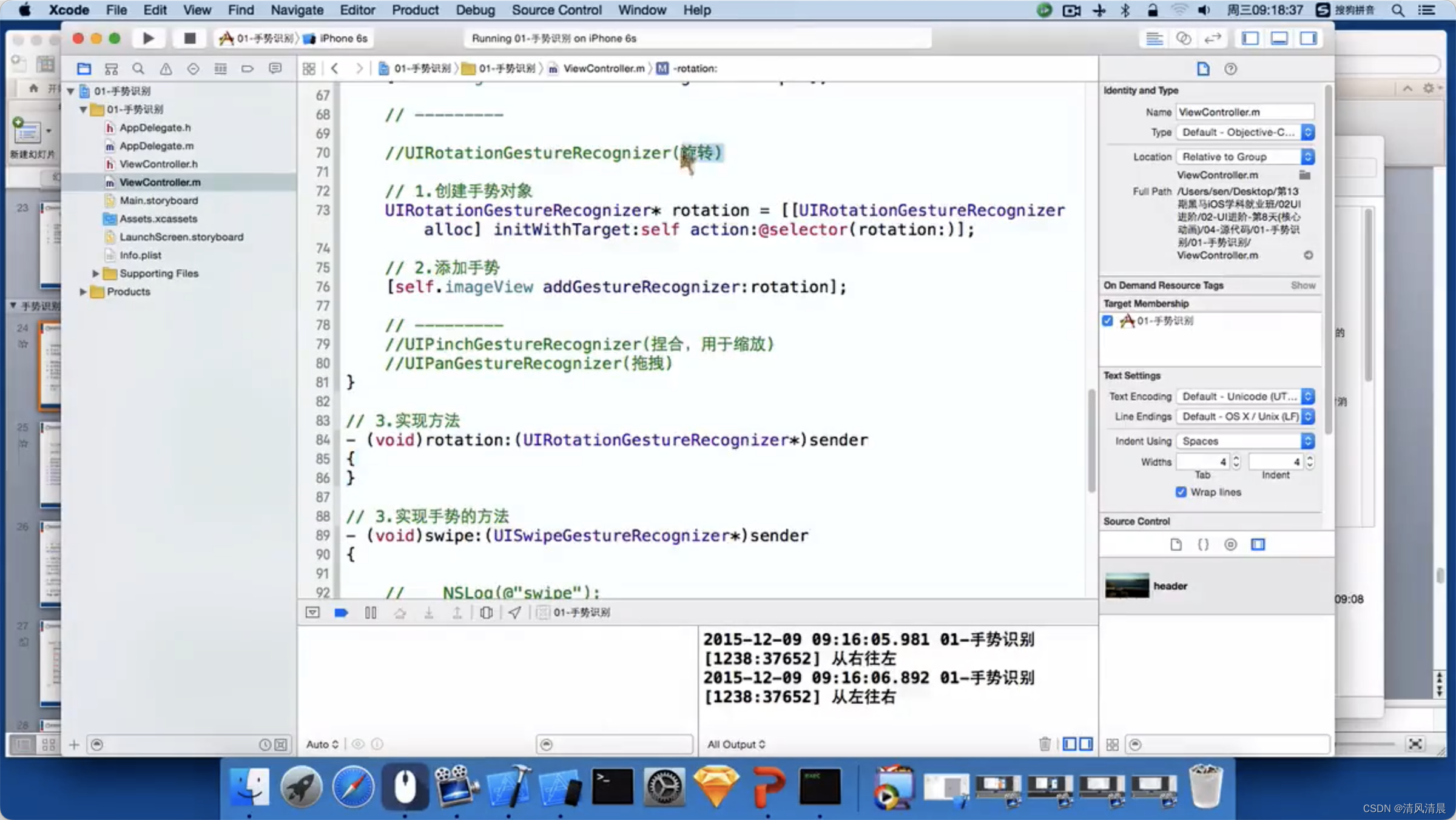Go forward in editor history

tap(359, 69)
